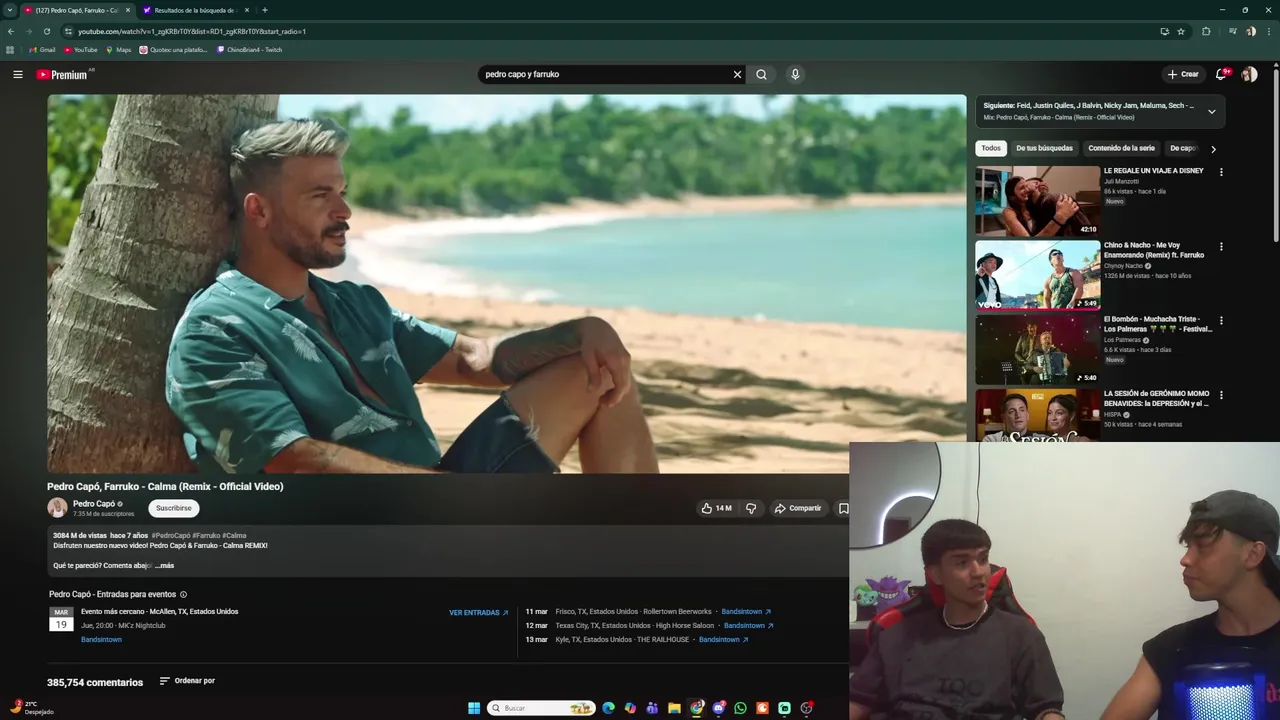Open Bandsintown link under McAllen event
The image size is (1280, 720).
pyautogui.click(x=101, y=640)
